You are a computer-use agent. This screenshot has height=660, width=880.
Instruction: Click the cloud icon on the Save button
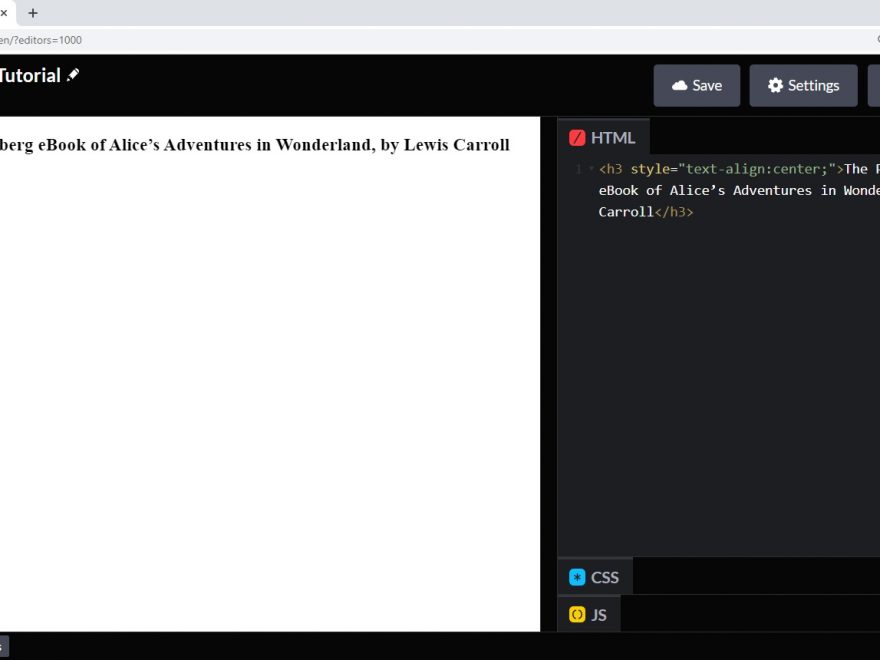pos(679,86)
